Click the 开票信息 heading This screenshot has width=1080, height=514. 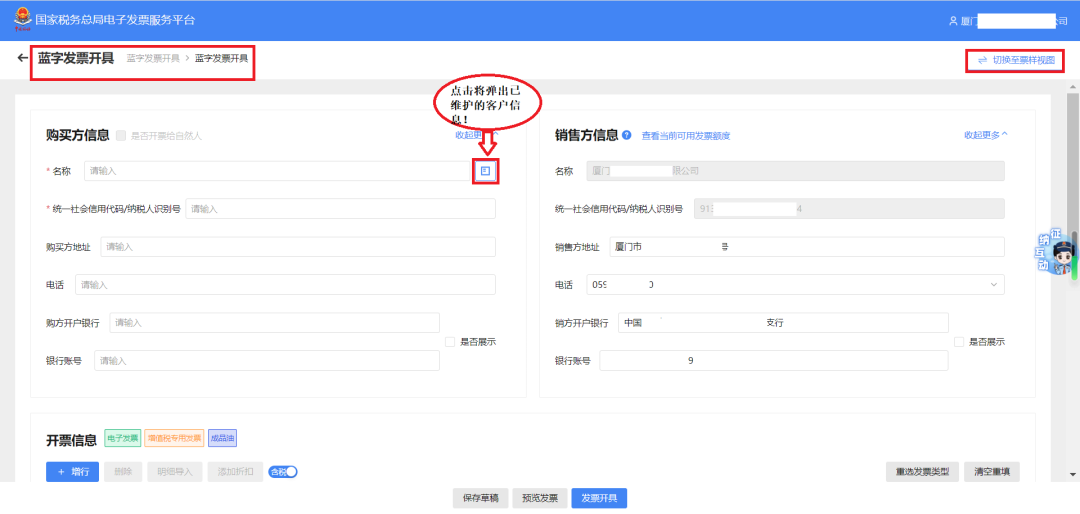point(72,439)
